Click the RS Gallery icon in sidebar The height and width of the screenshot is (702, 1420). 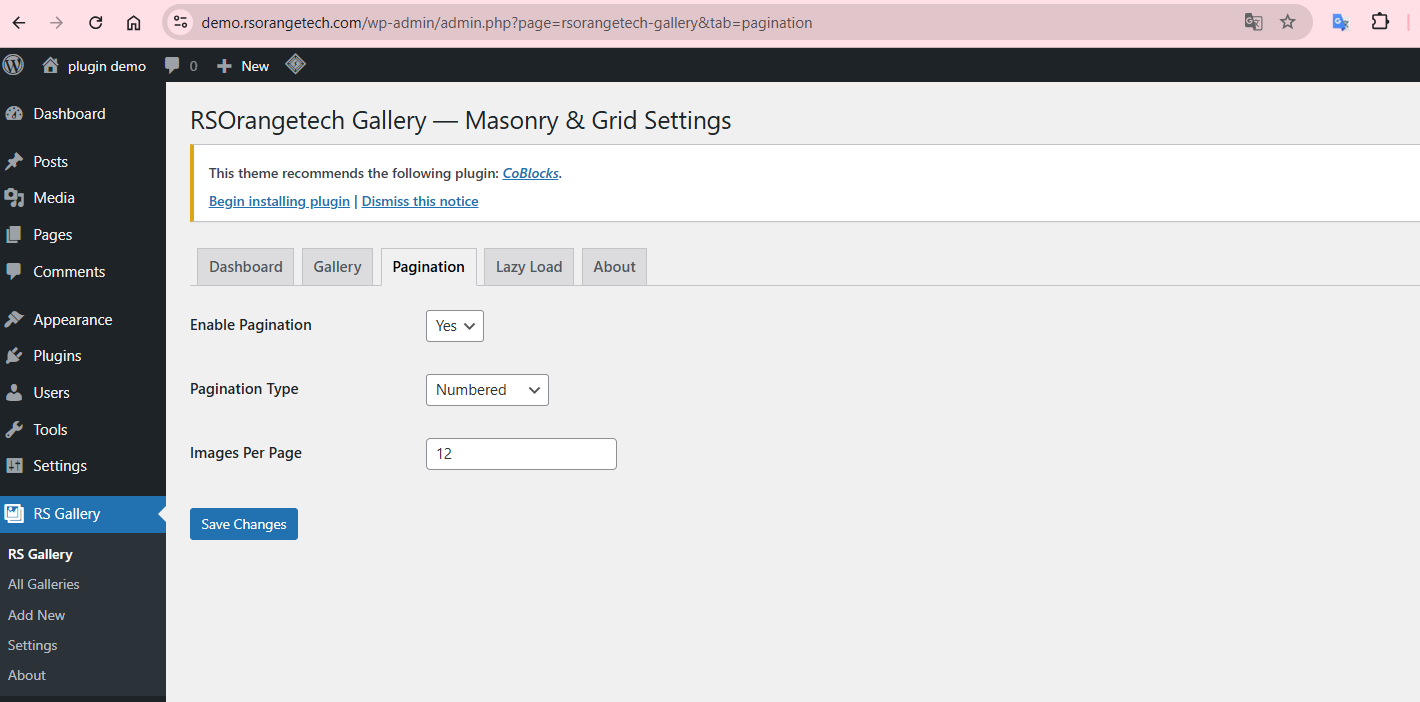click(14, 514)
